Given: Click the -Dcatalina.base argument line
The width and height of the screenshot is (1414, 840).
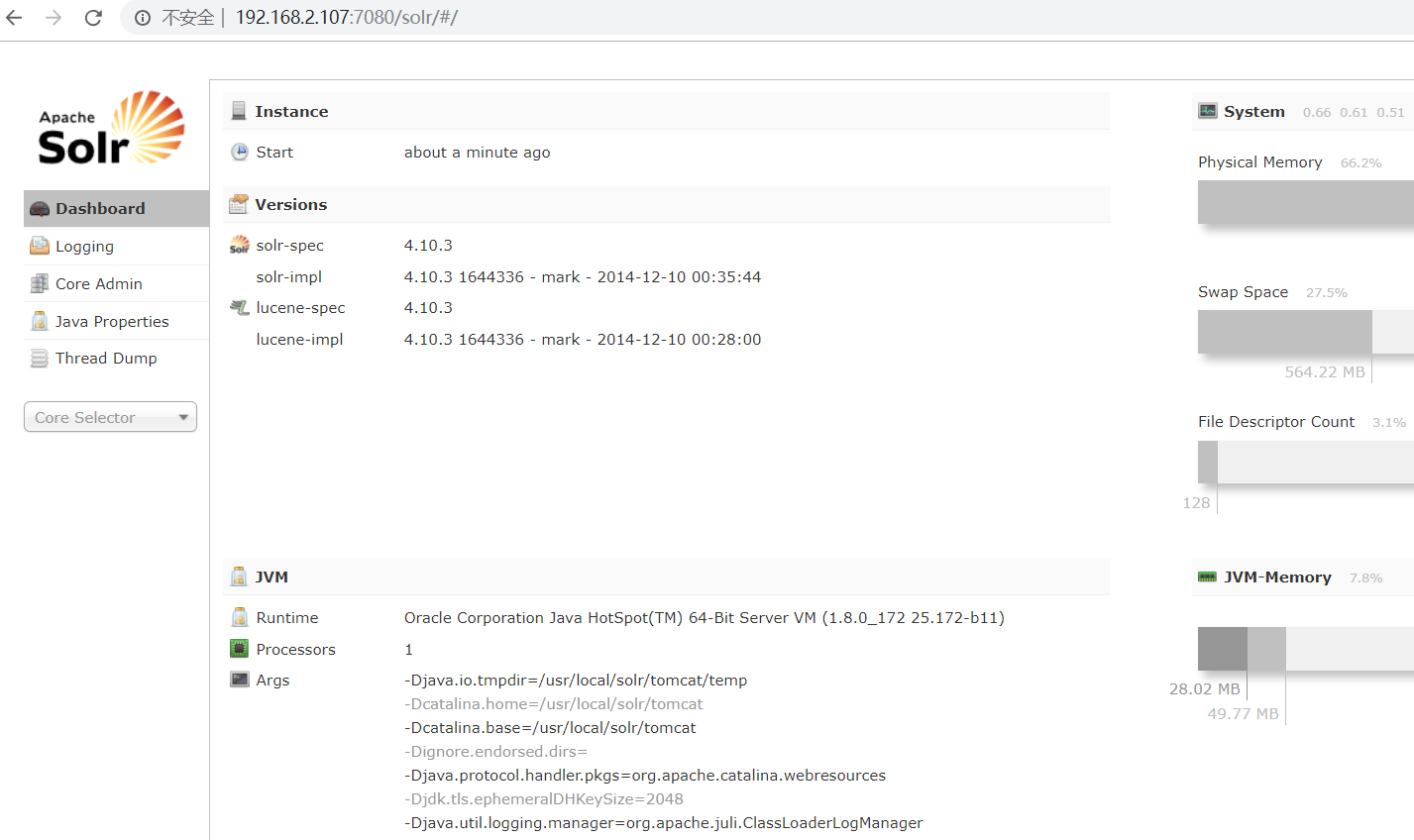Looking at the screenshot, I should pyautogui.click(x=550, y=728).
